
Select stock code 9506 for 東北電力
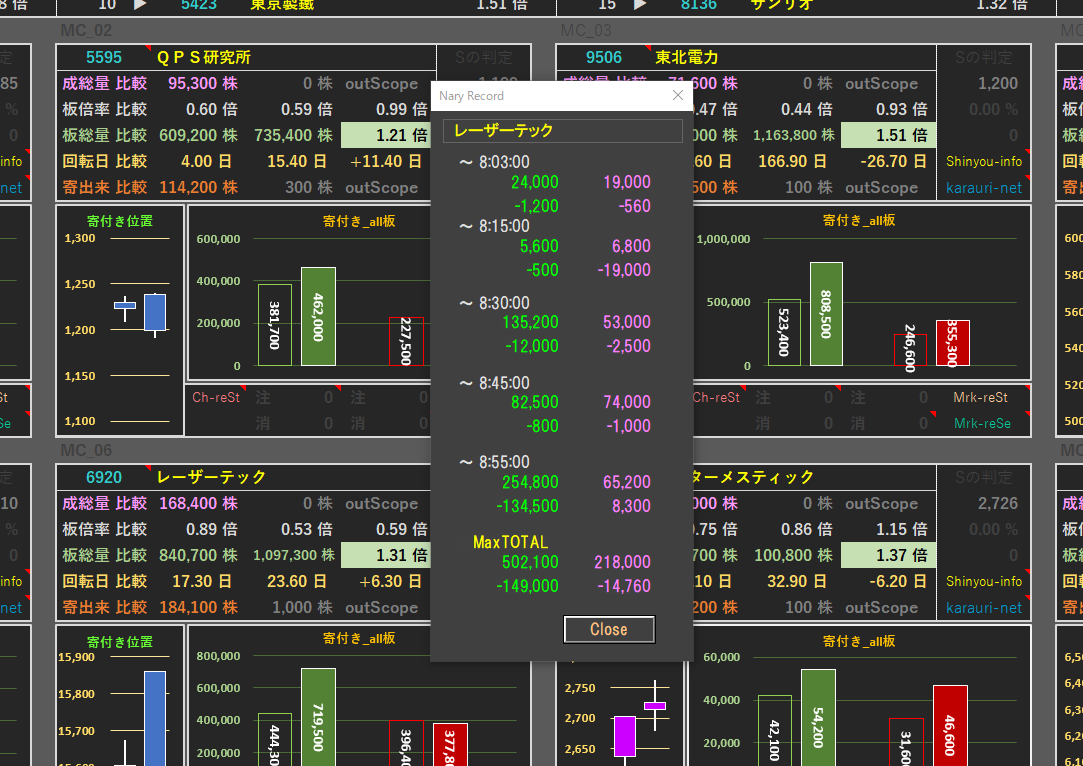[604, 58]
